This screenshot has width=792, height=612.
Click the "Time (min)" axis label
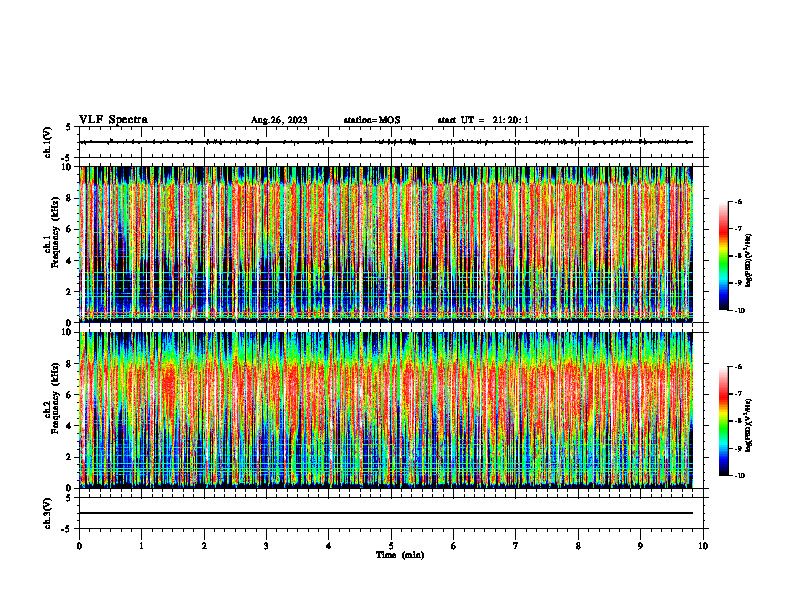tap(400, 555)
